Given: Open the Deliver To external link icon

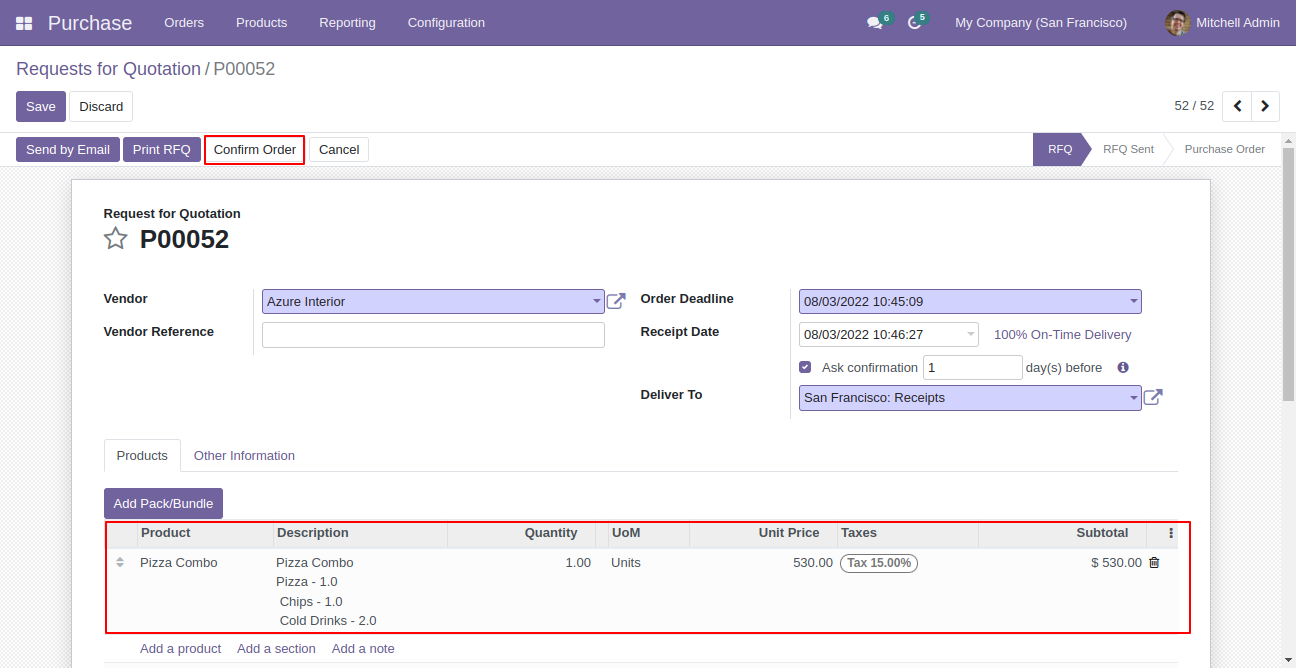Looking at the screenshot, I should point(1153,397).
